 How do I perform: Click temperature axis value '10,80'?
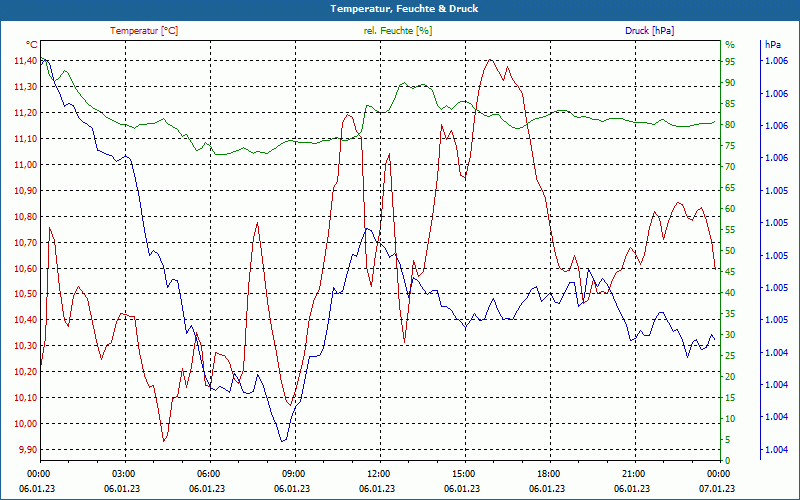(25, 216)
